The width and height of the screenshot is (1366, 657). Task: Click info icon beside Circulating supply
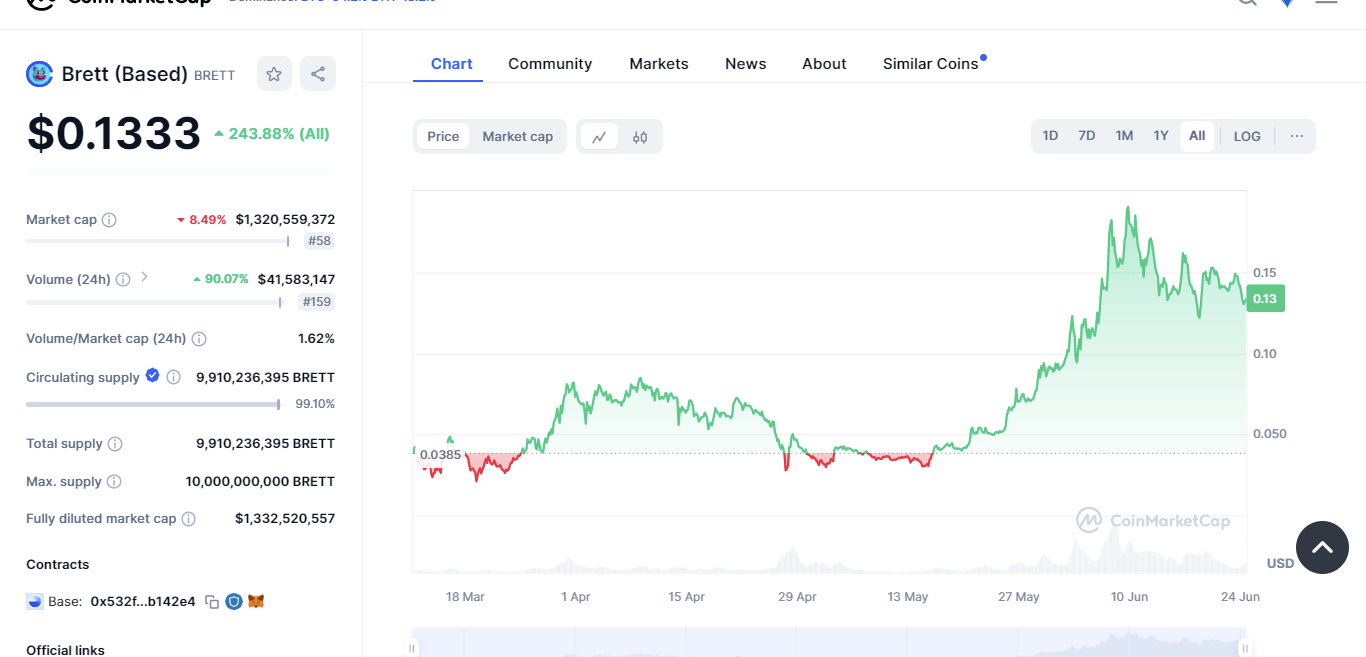[174, 377]
